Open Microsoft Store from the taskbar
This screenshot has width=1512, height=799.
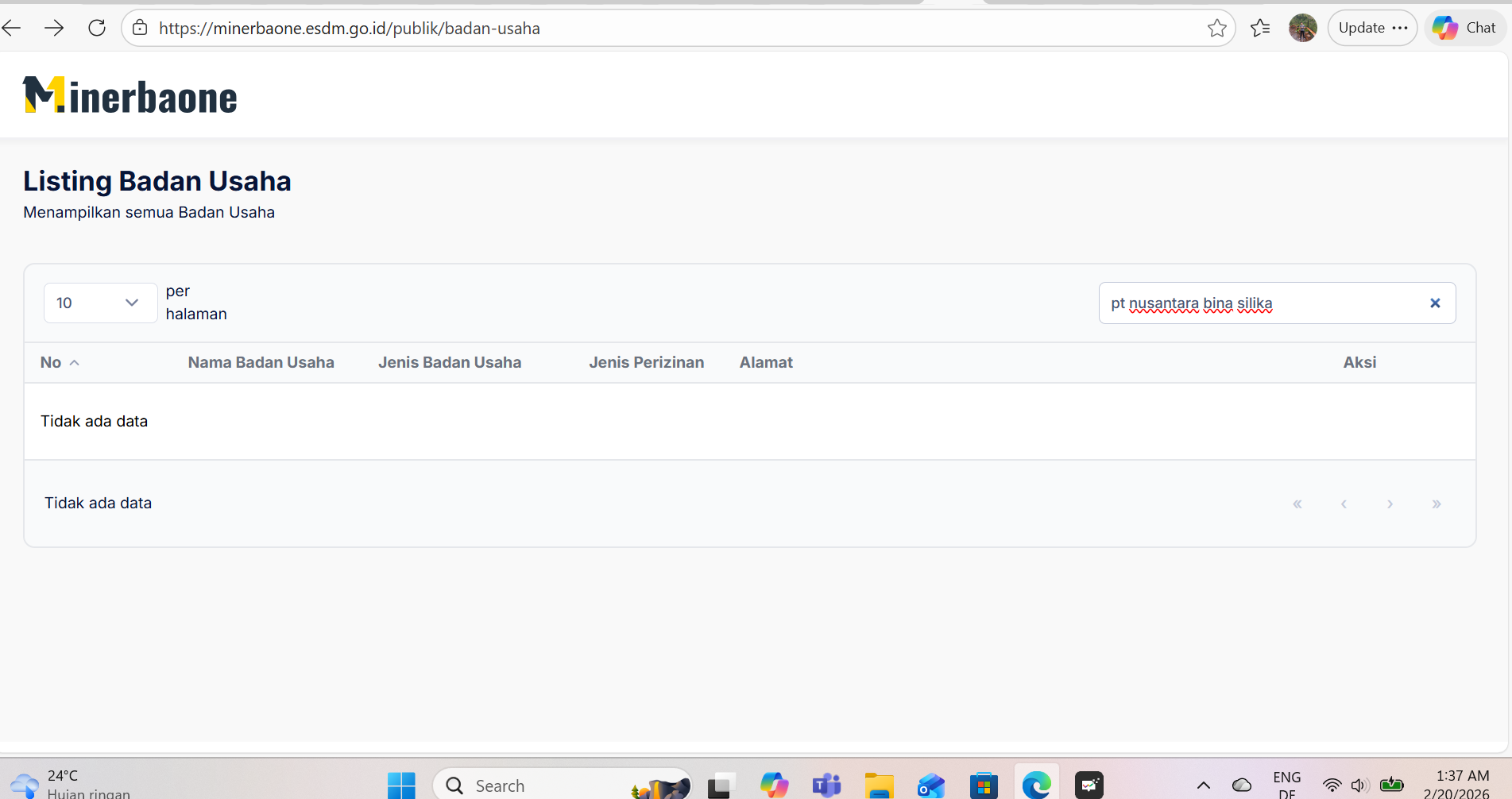[x=984, y=785]
